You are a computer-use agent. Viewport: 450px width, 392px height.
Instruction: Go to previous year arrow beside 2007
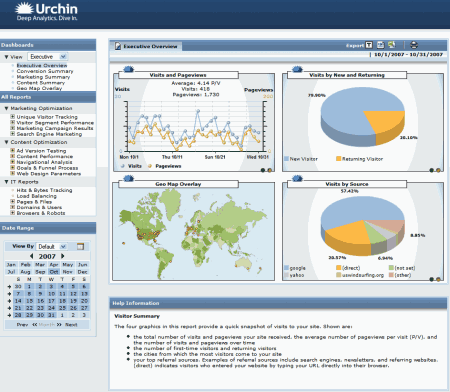pos(32,256)
